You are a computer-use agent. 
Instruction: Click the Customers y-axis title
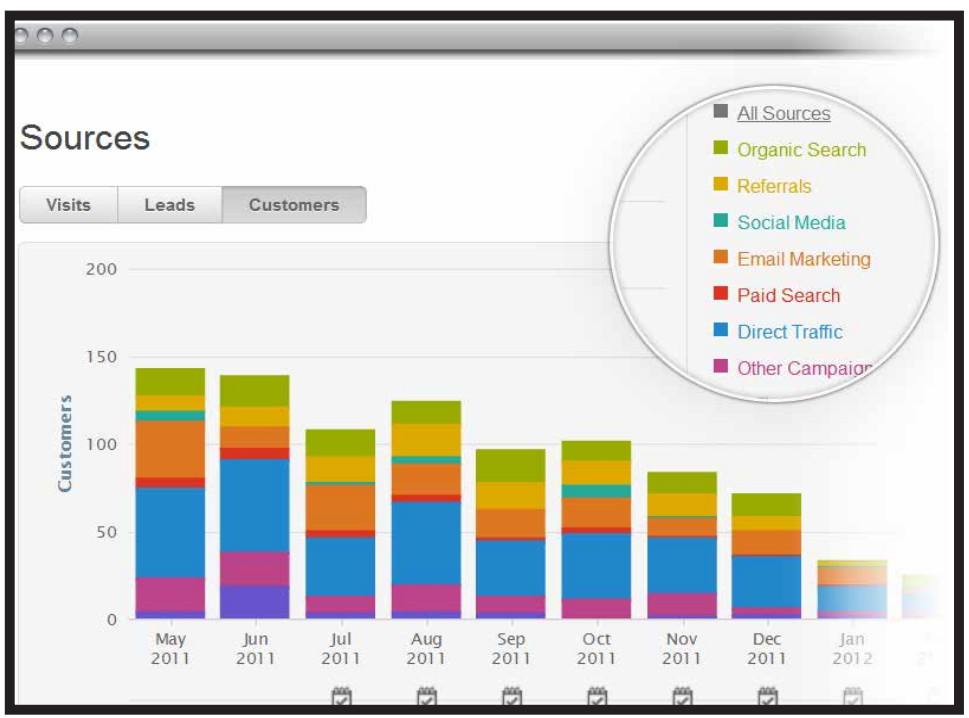tap(64, 444)
